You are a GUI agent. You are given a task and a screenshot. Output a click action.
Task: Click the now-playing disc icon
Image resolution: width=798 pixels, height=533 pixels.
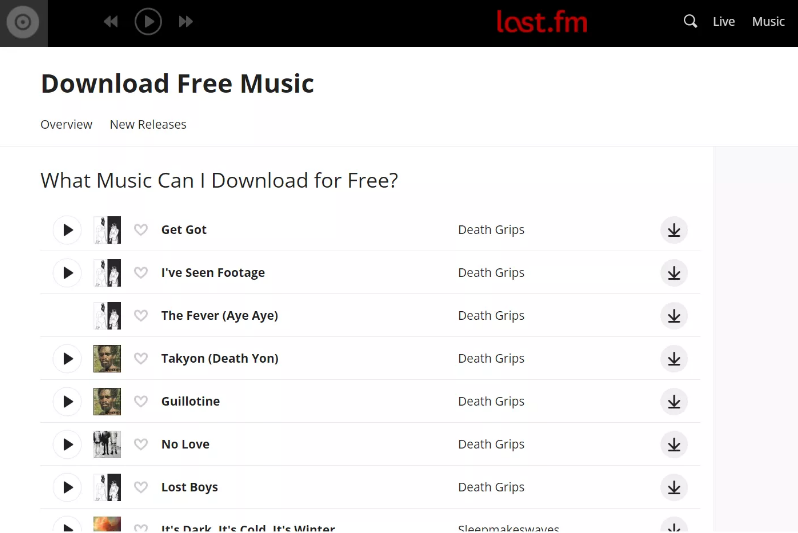pyautogui.click(x=23, y=22)
